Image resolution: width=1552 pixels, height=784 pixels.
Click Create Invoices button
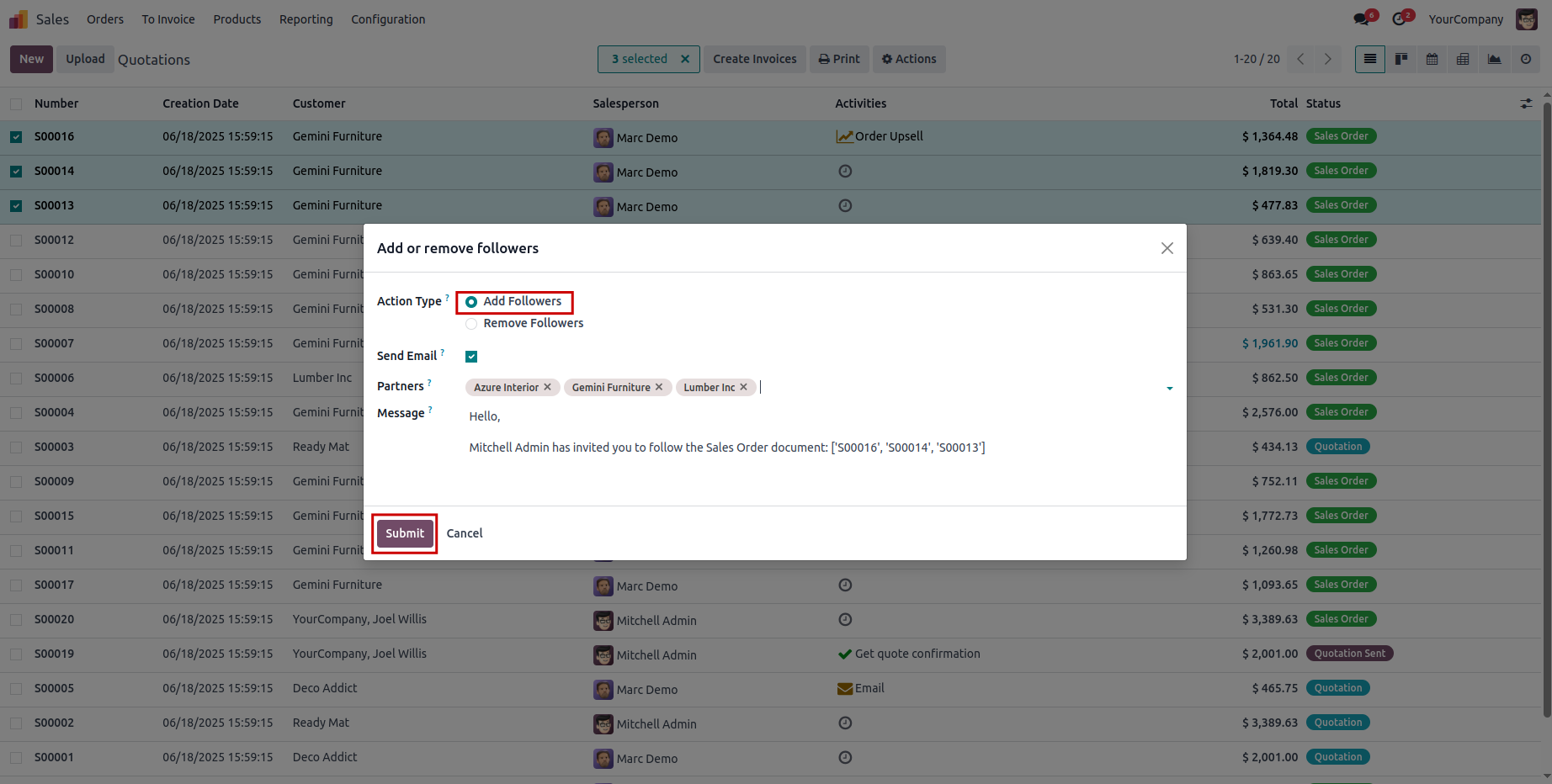pos(755,59)
